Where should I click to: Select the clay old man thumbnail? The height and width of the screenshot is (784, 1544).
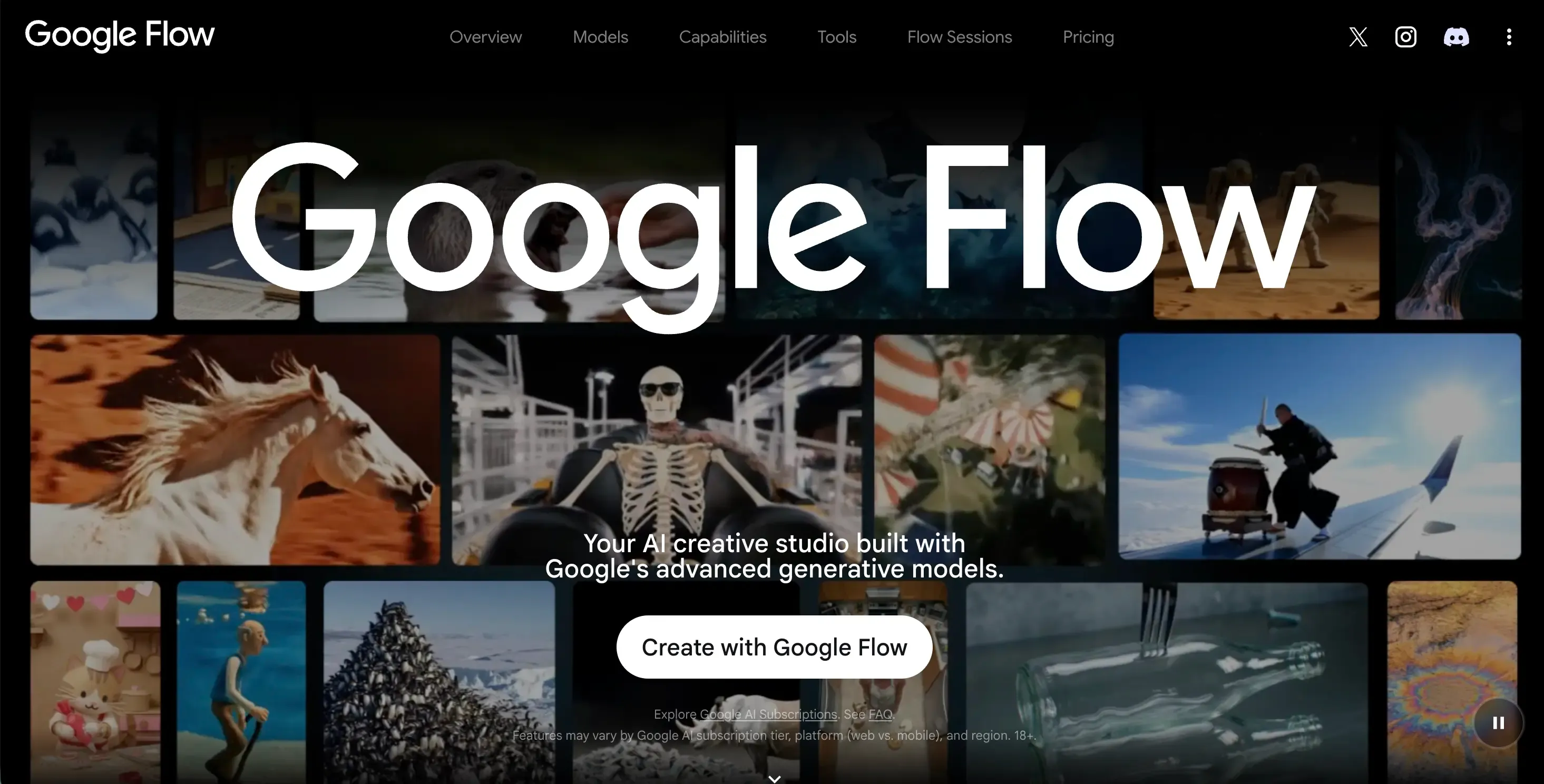(x=241, y=682)
